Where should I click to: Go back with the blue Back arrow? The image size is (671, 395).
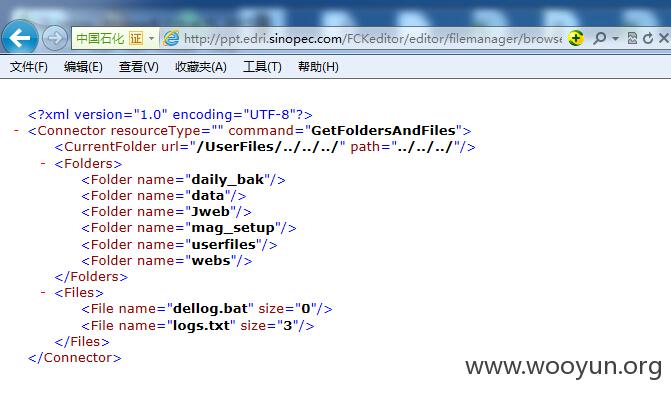(x=20, y=38)
